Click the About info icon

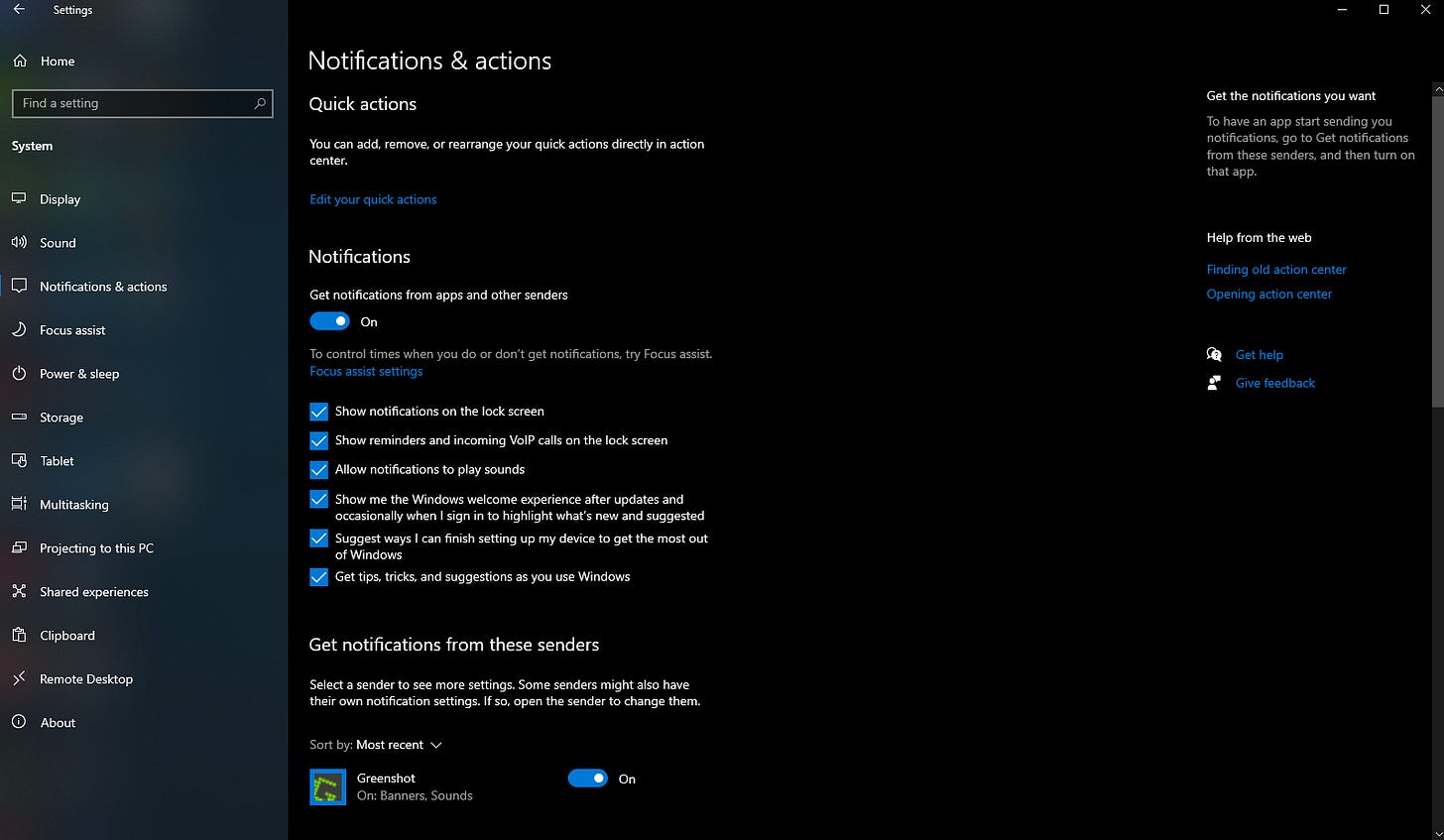pos(19,722)
